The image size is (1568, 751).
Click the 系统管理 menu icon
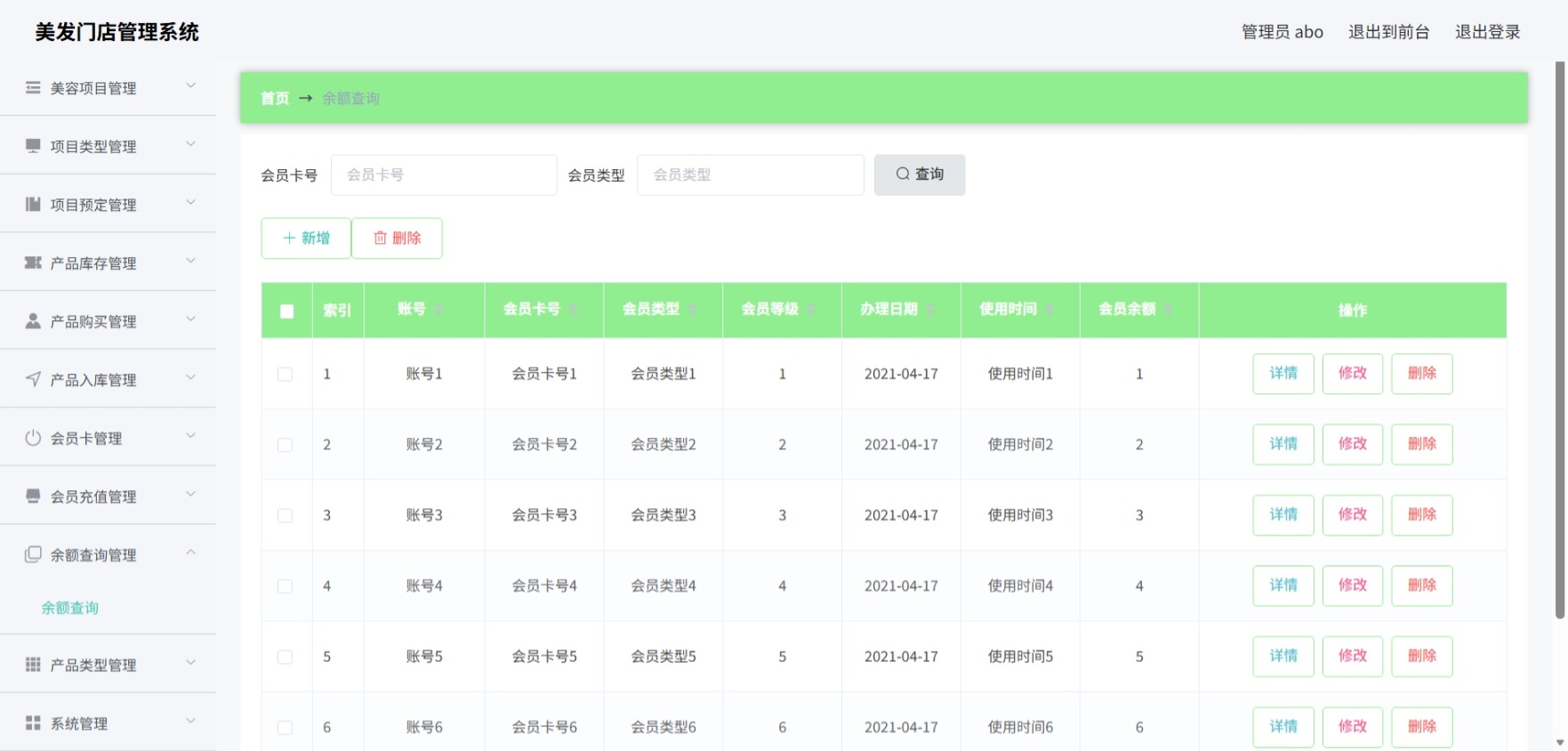click(x=33, y=723)
